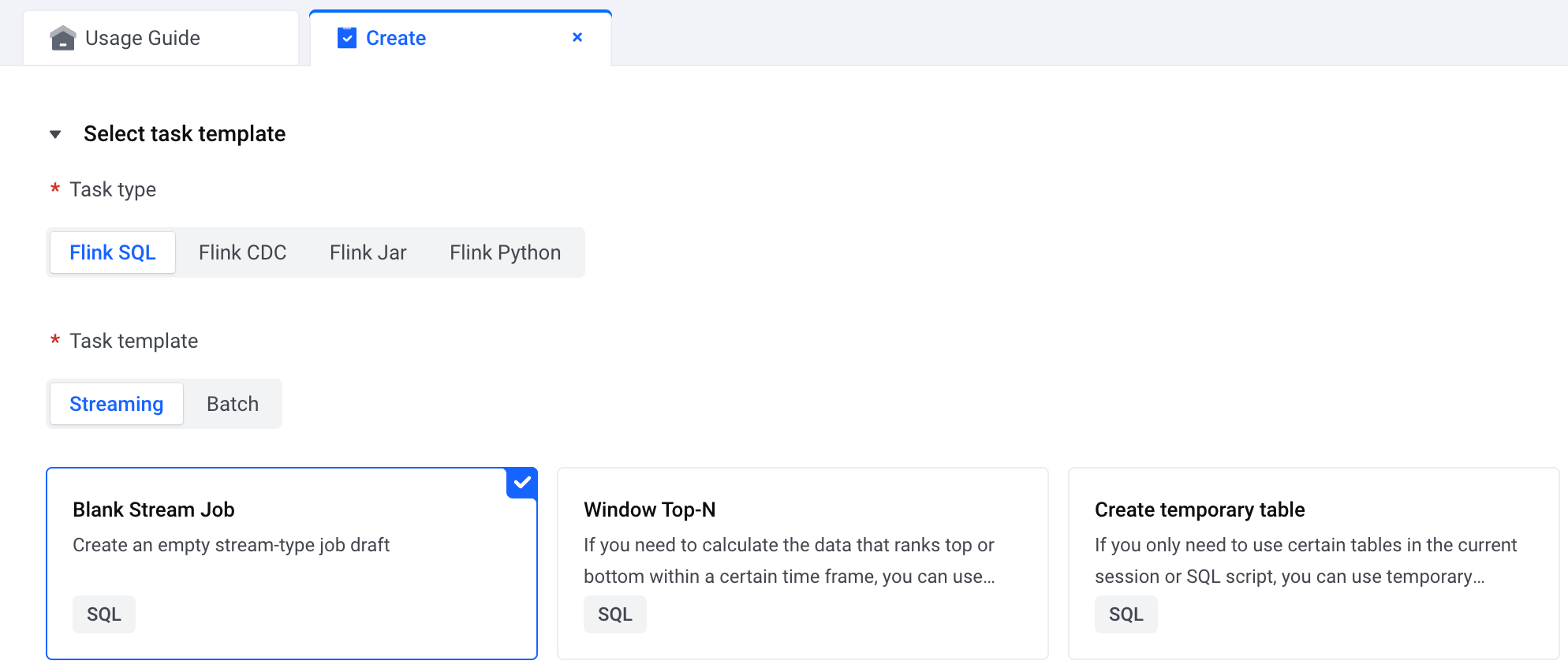Viewport: 1568px width, 672px height.
Task: Click the home icon on Usage Guide tab
Action: [x=62, y=38]
